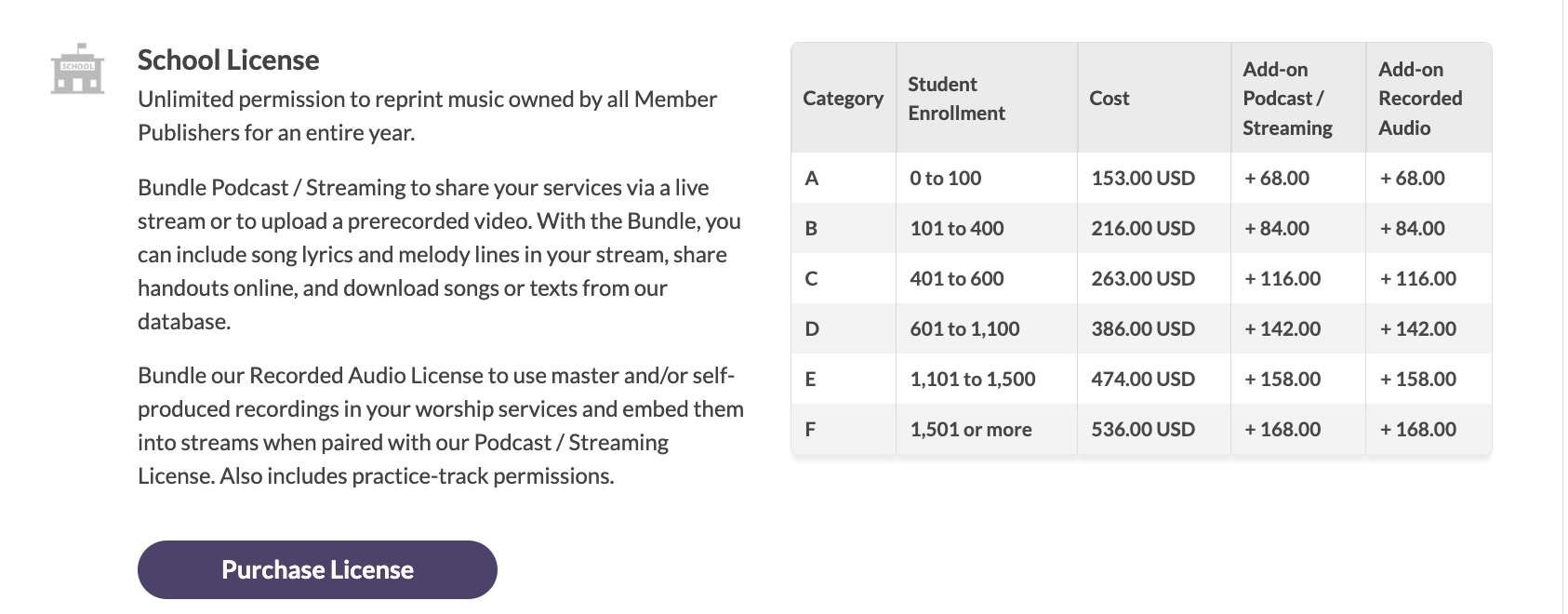Click the 153.00 USD cost cell
1568x614 pixels.
(x=1142, y=179)
